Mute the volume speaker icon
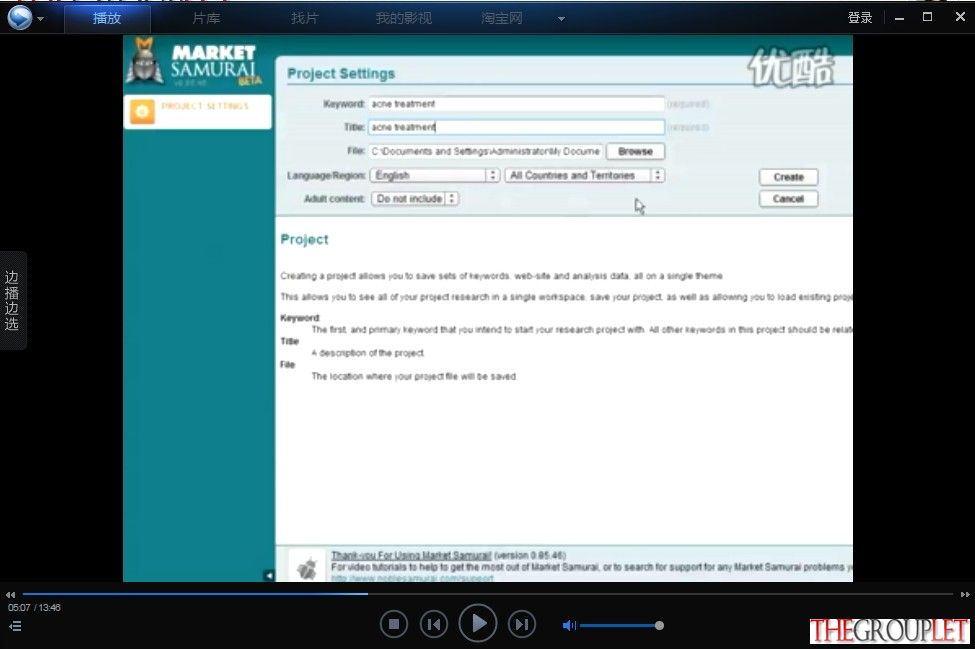Image resolution: width=975 pixels, height=649 pixels. pyautogui.click(x=569, y=625)
